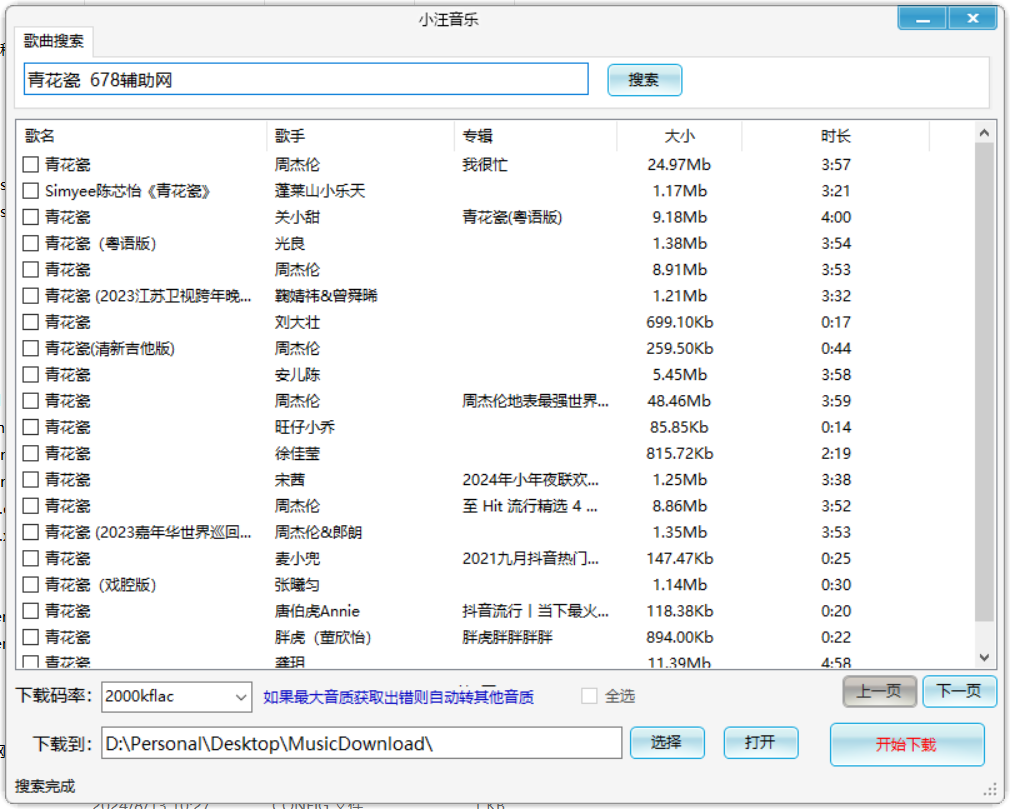Click the scrollbar down arrow
Image resolution: width=1010 pixels, height=809 pixels.
(x=984, y=658)
